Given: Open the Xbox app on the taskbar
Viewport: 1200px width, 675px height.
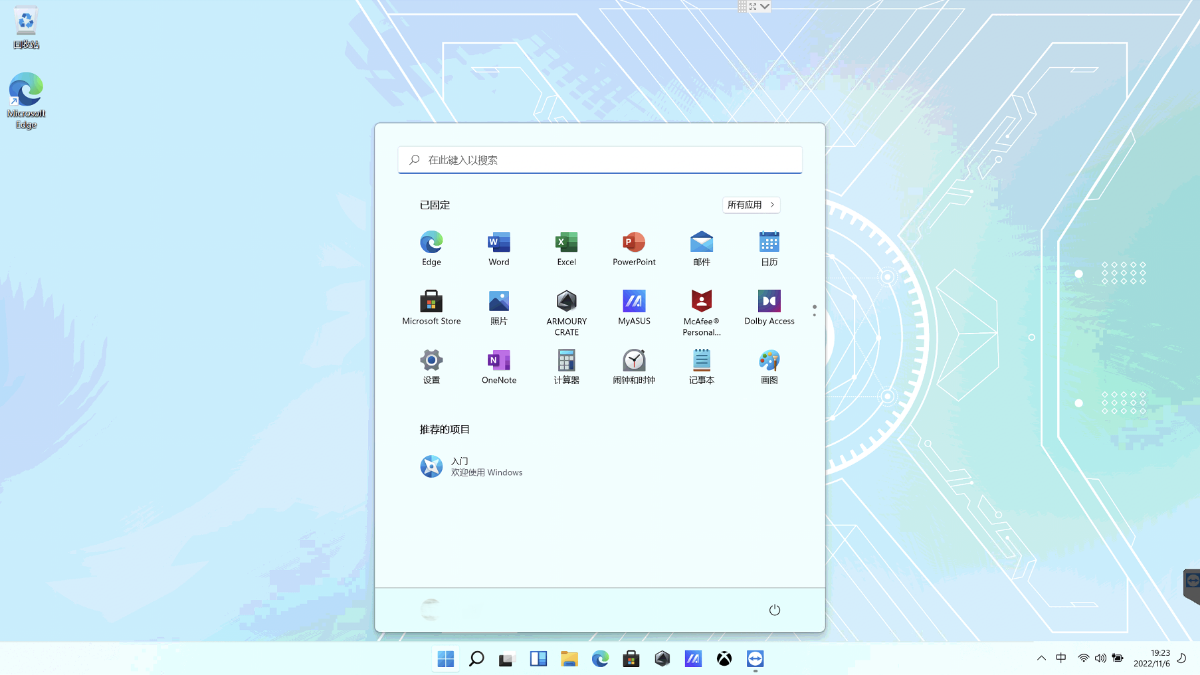Looking at the screenshot, I should (x=724, y=659).
